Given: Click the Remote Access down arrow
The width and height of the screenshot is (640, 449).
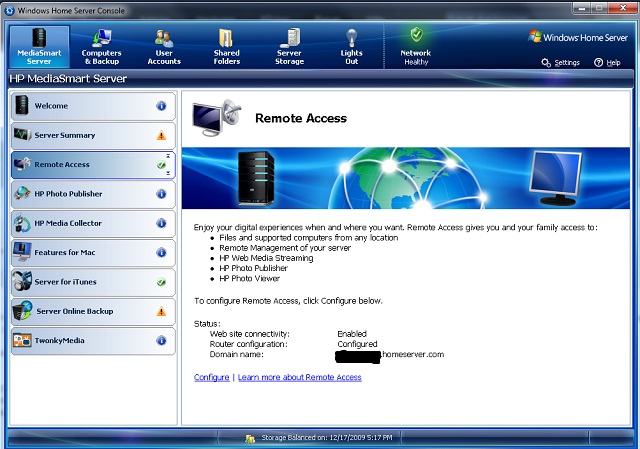Looking at the screenshot, I should click(x=168, y=173).
